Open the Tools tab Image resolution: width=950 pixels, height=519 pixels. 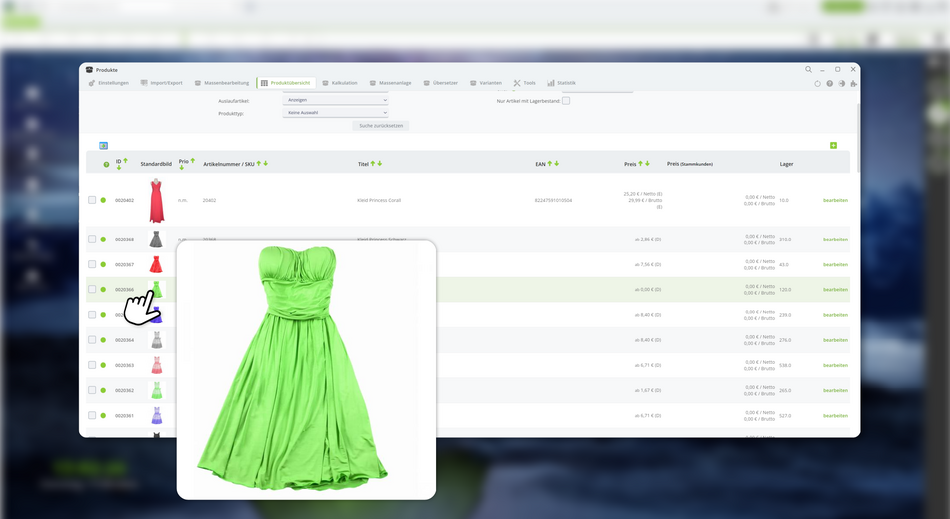point(525,83)
